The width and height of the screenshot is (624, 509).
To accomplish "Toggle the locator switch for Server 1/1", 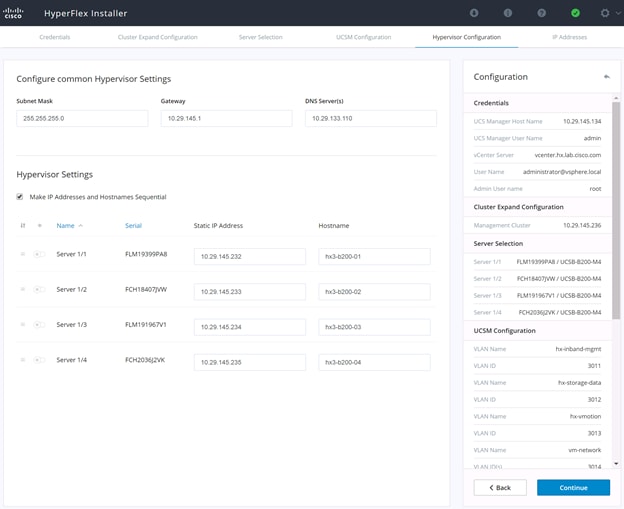I will click(39, 254).
